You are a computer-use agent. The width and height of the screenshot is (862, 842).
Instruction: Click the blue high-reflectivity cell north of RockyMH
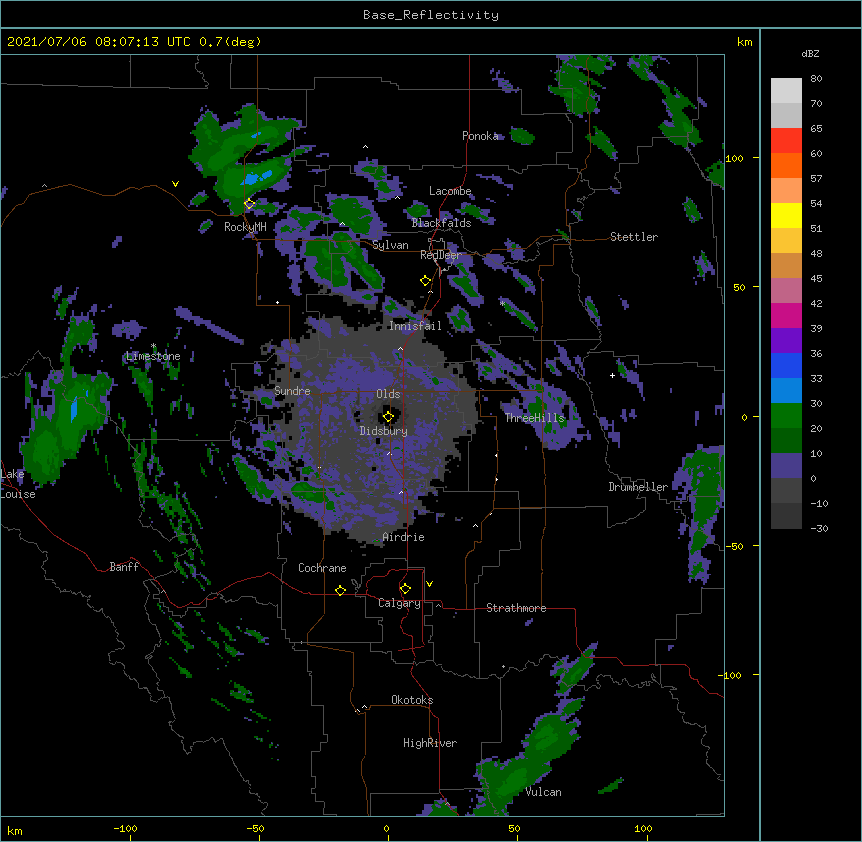257,177
